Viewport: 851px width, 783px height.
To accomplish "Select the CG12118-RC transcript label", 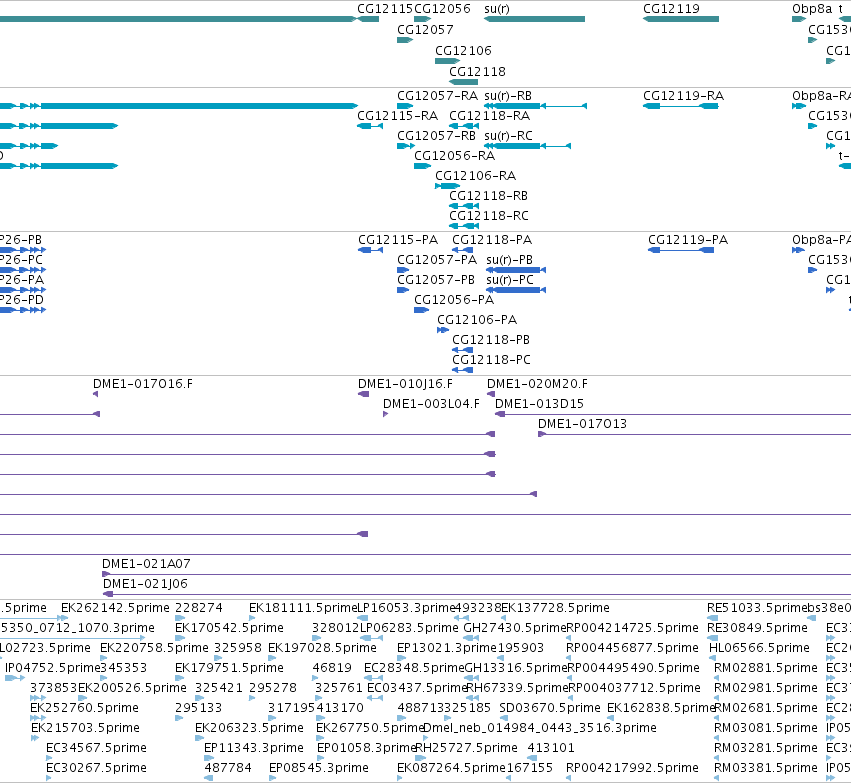I will point(489,216).
